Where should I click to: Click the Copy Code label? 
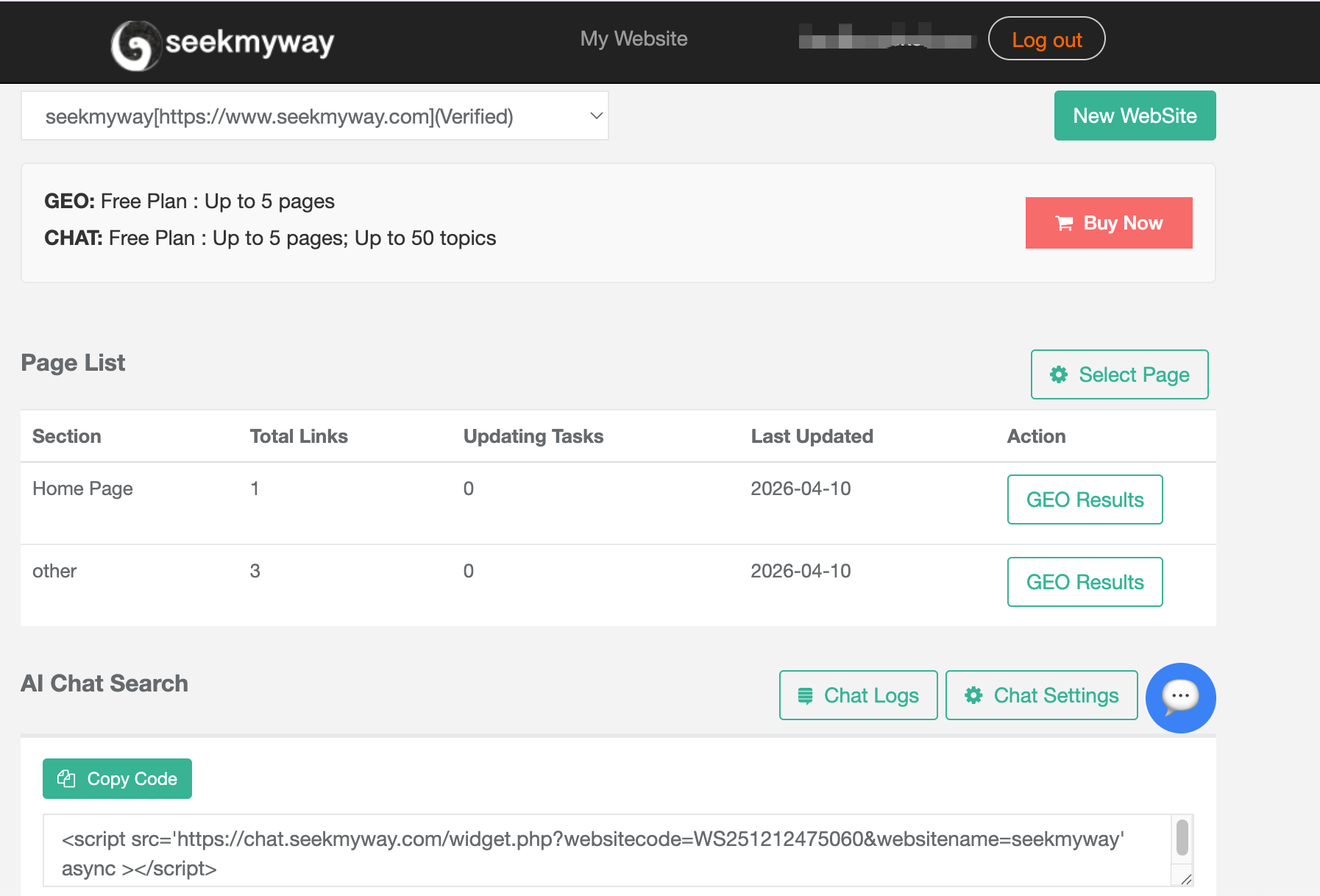point(132,778)
